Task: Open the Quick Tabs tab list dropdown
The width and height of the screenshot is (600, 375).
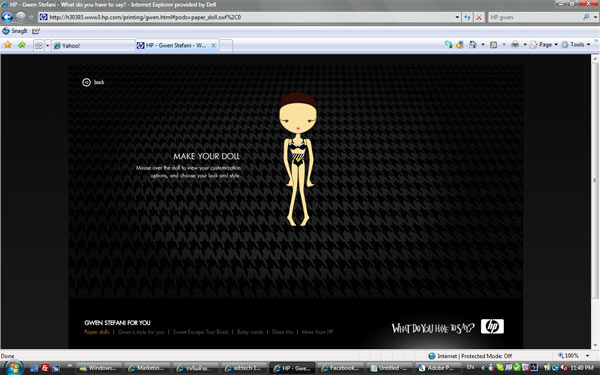Action: coord(47,46)
